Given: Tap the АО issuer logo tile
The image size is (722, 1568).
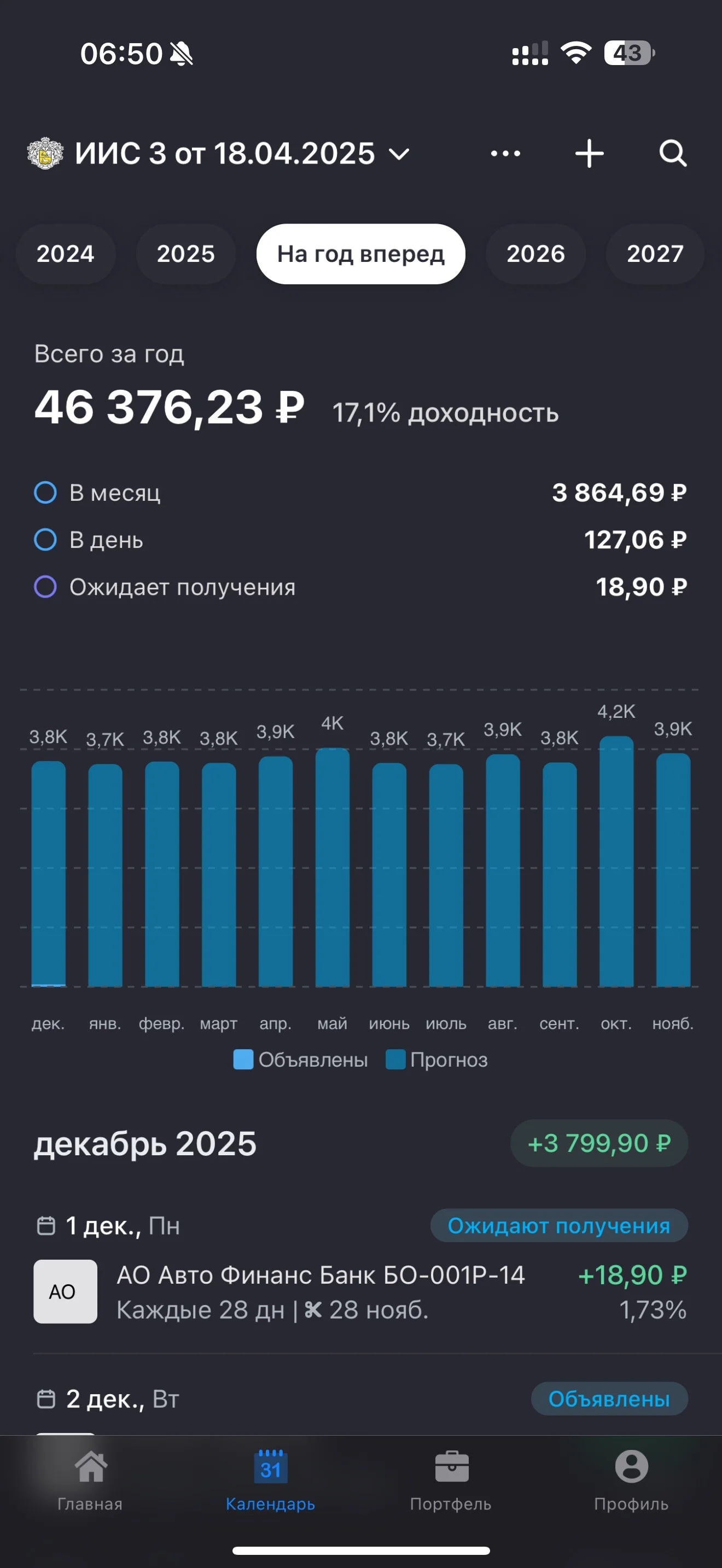Looking at the screenshot, I should pos(65,1291).
